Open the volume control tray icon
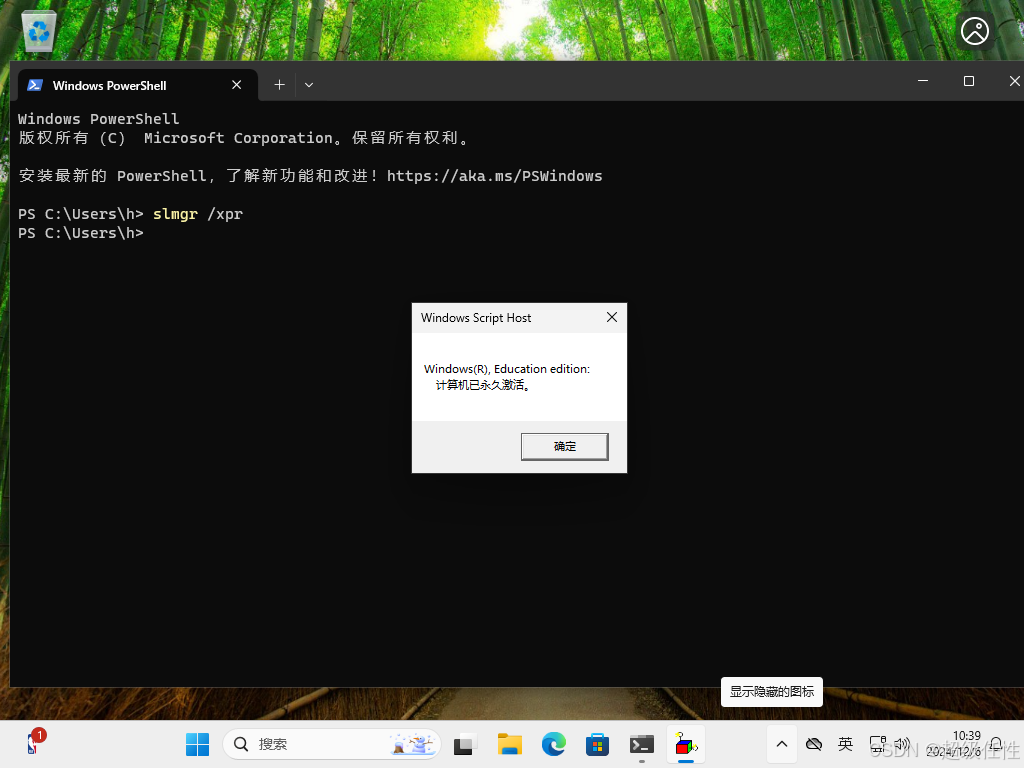1024x768 pixels. [902, 744]
